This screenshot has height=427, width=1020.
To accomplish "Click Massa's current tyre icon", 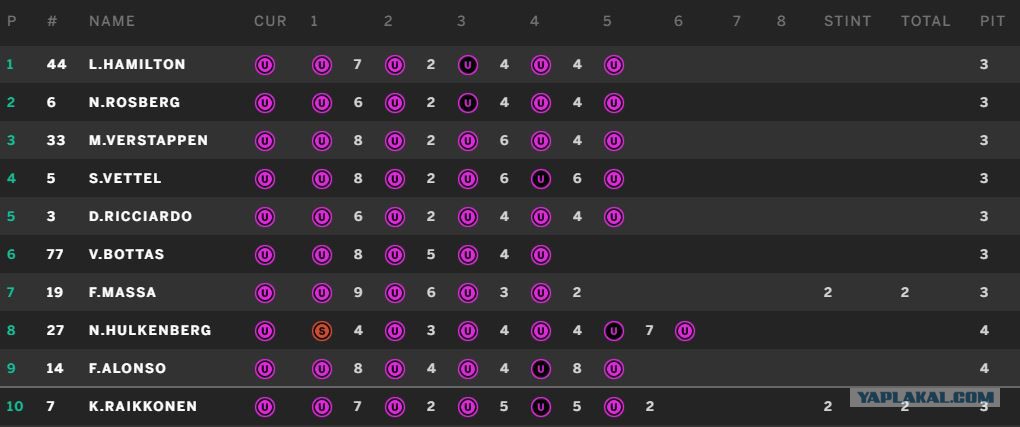I will pos(265,293).
